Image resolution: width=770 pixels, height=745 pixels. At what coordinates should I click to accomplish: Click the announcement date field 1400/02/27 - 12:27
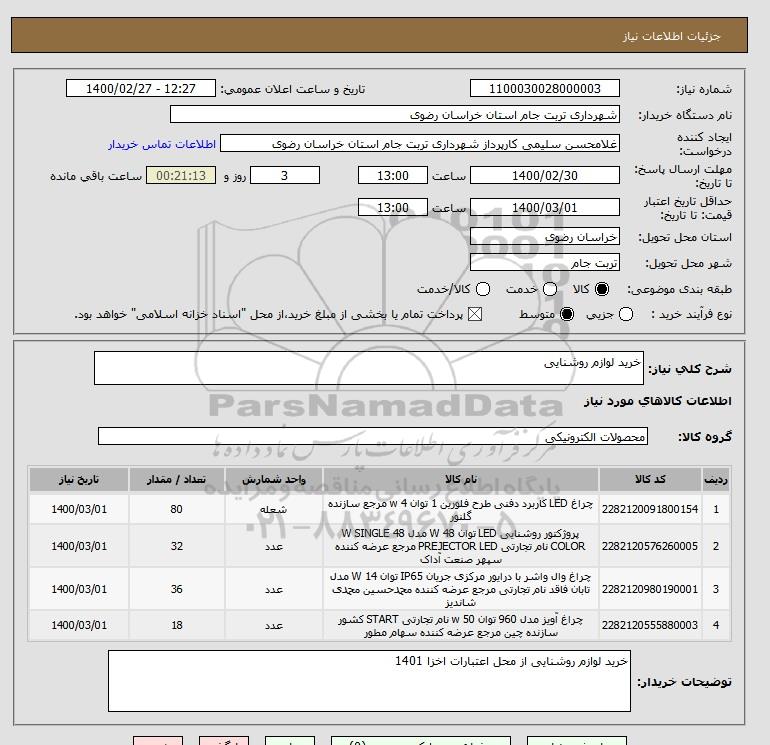pos(141,89)
